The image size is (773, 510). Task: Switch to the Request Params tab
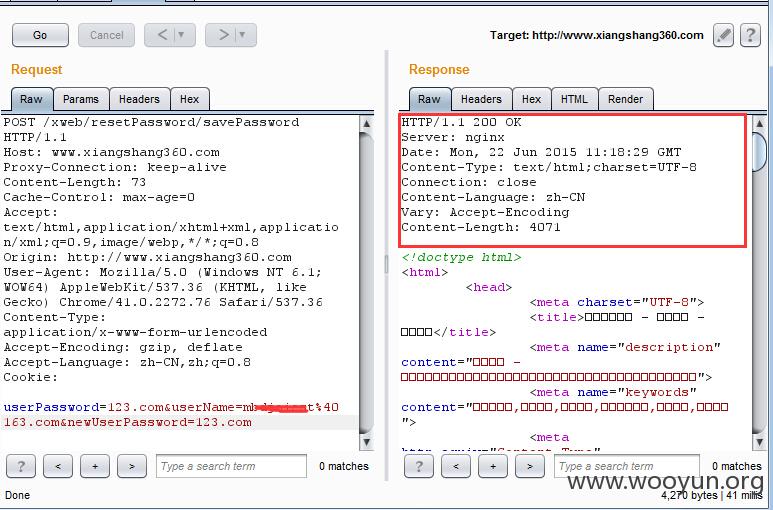pyautogui.click(x=81, y=99)
